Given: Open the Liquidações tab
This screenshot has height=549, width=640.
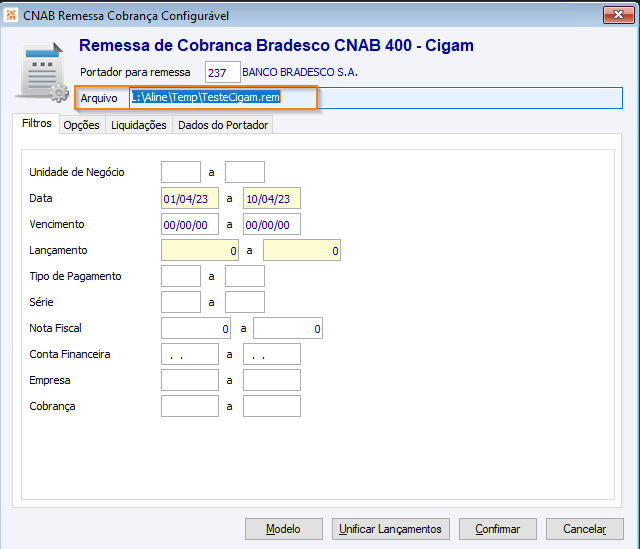Looking at the screenshot, I should pos(138,125).
